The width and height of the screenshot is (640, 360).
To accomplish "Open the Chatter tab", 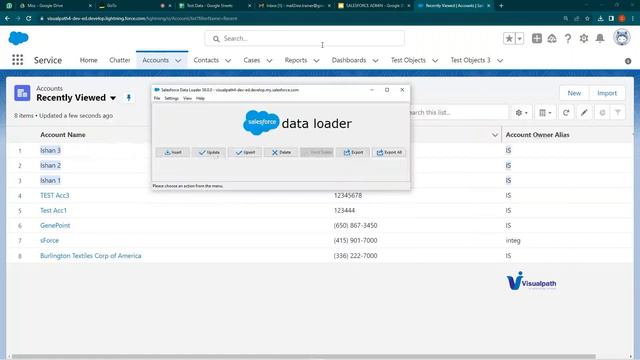I will tap(120, 60).
